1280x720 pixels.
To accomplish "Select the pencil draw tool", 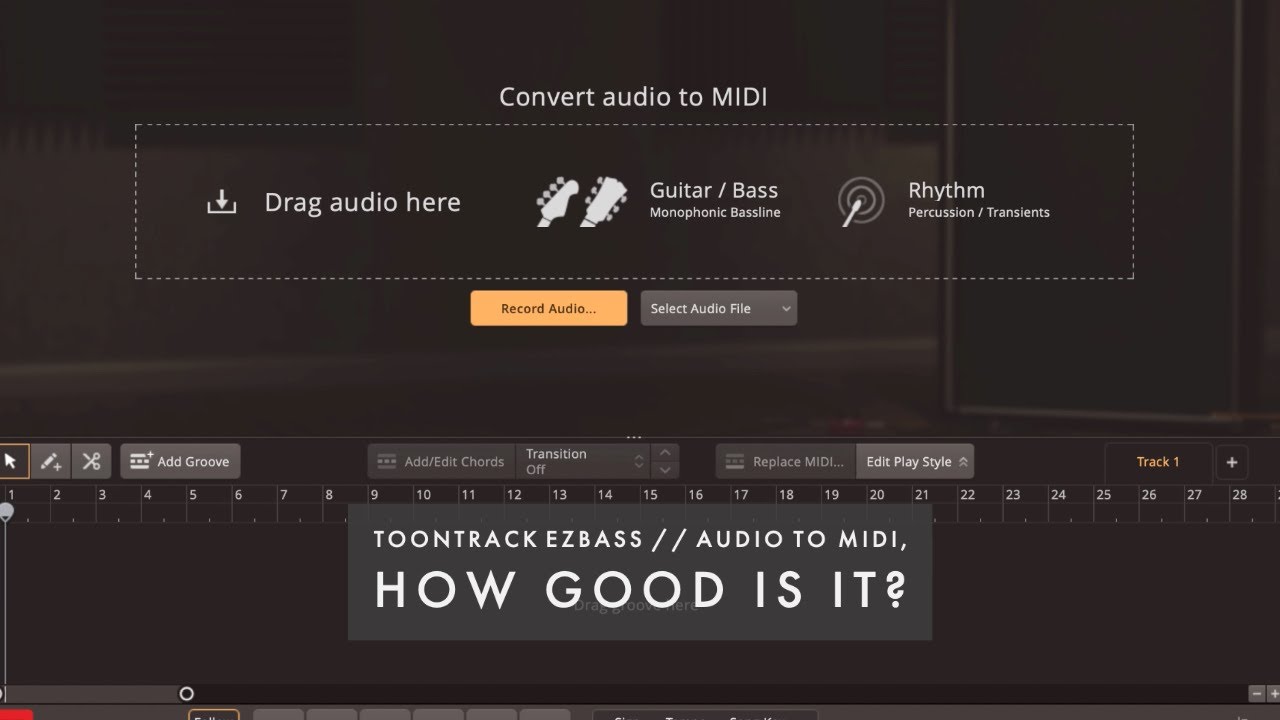I will pyautogui.click(x=51, y=461).
